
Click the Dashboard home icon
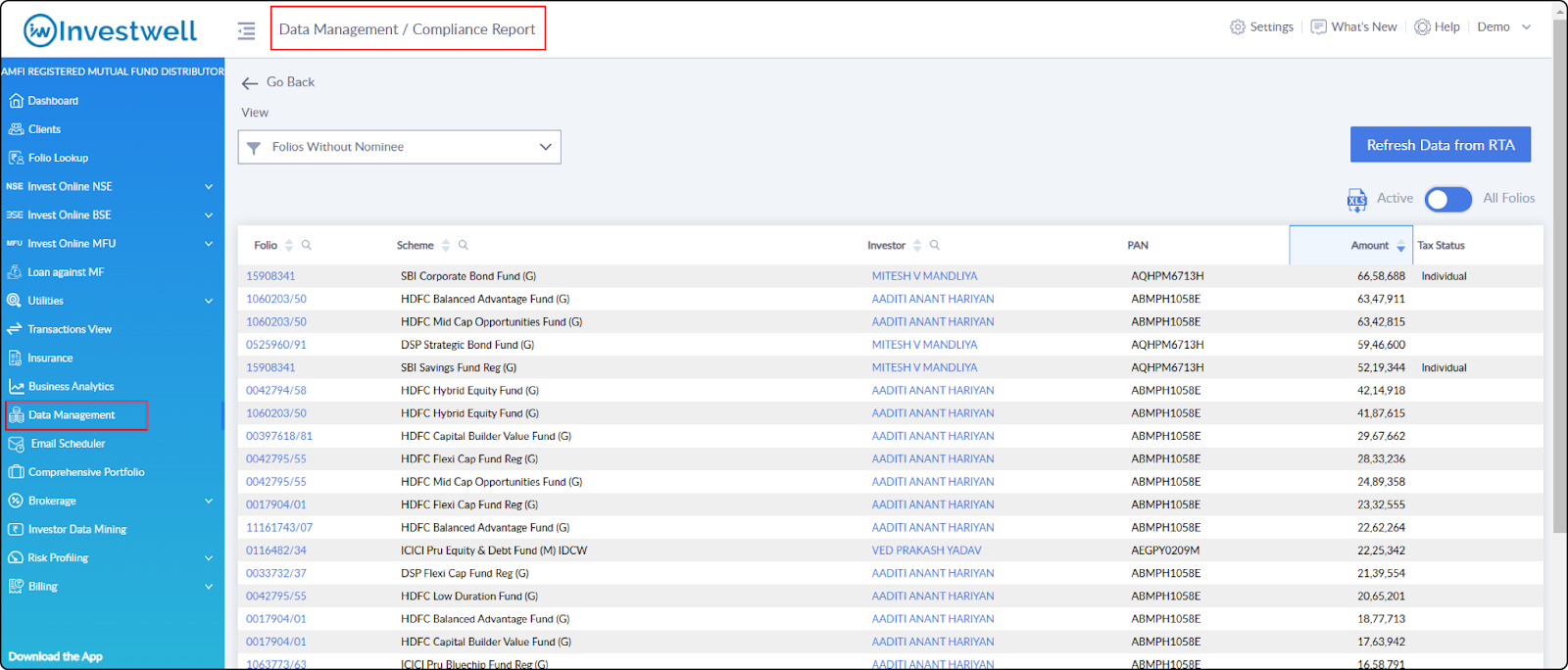[16, 101]
